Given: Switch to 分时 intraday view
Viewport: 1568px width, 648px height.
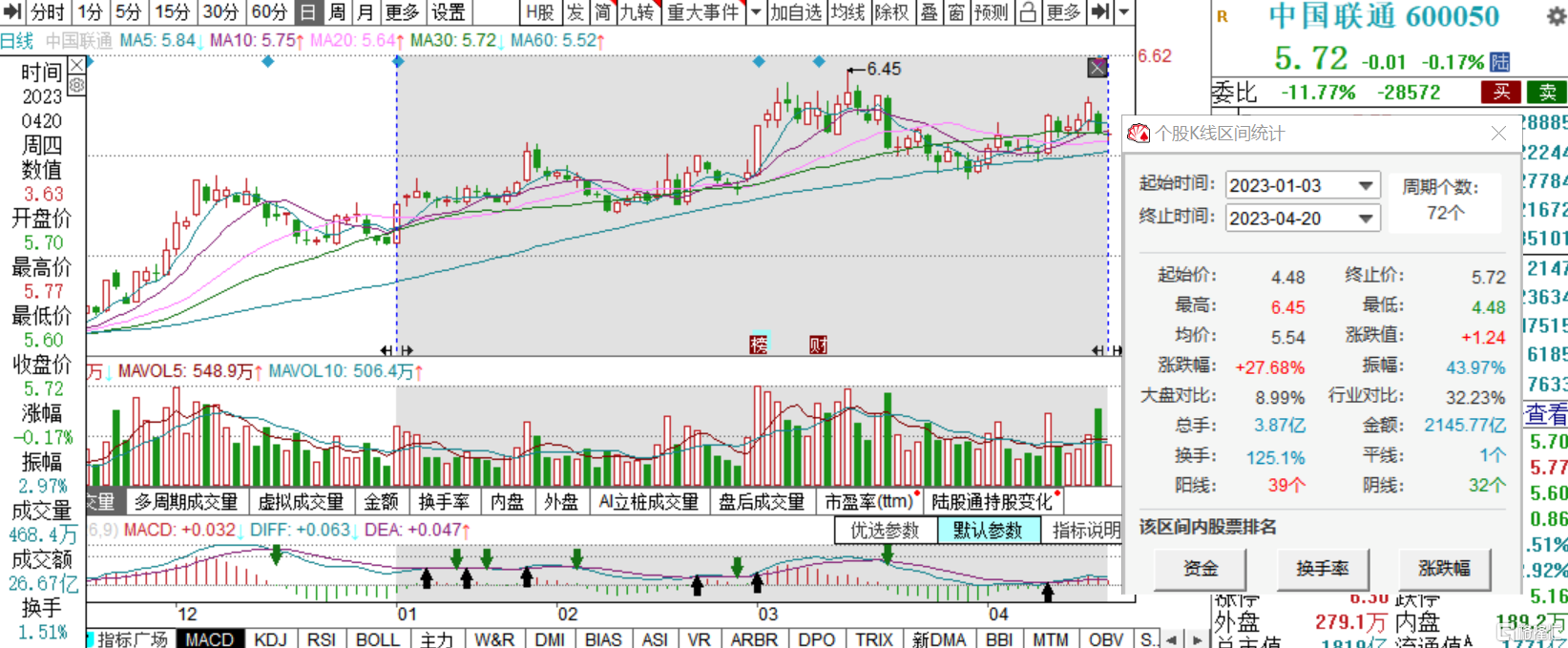Looking at the screenshot, I should point(47,12).
